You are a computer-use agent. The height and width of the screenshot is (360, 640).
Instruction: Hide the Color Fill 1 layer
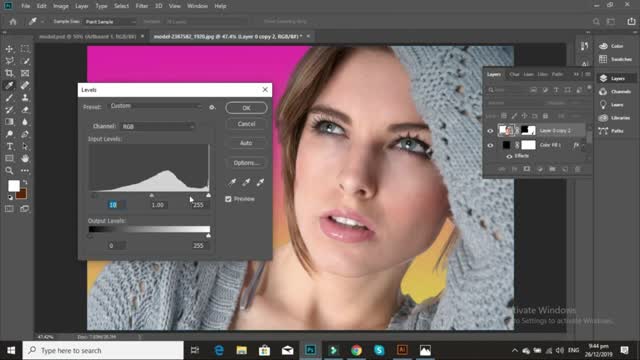pyautogui.click(x=490, y=145)
